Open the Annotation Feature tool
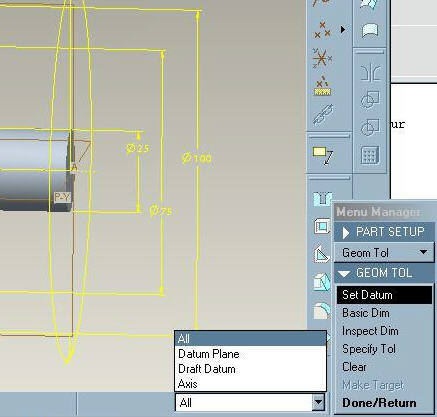Viewport: 437px width, 417px height. click(x=323, y=156)
